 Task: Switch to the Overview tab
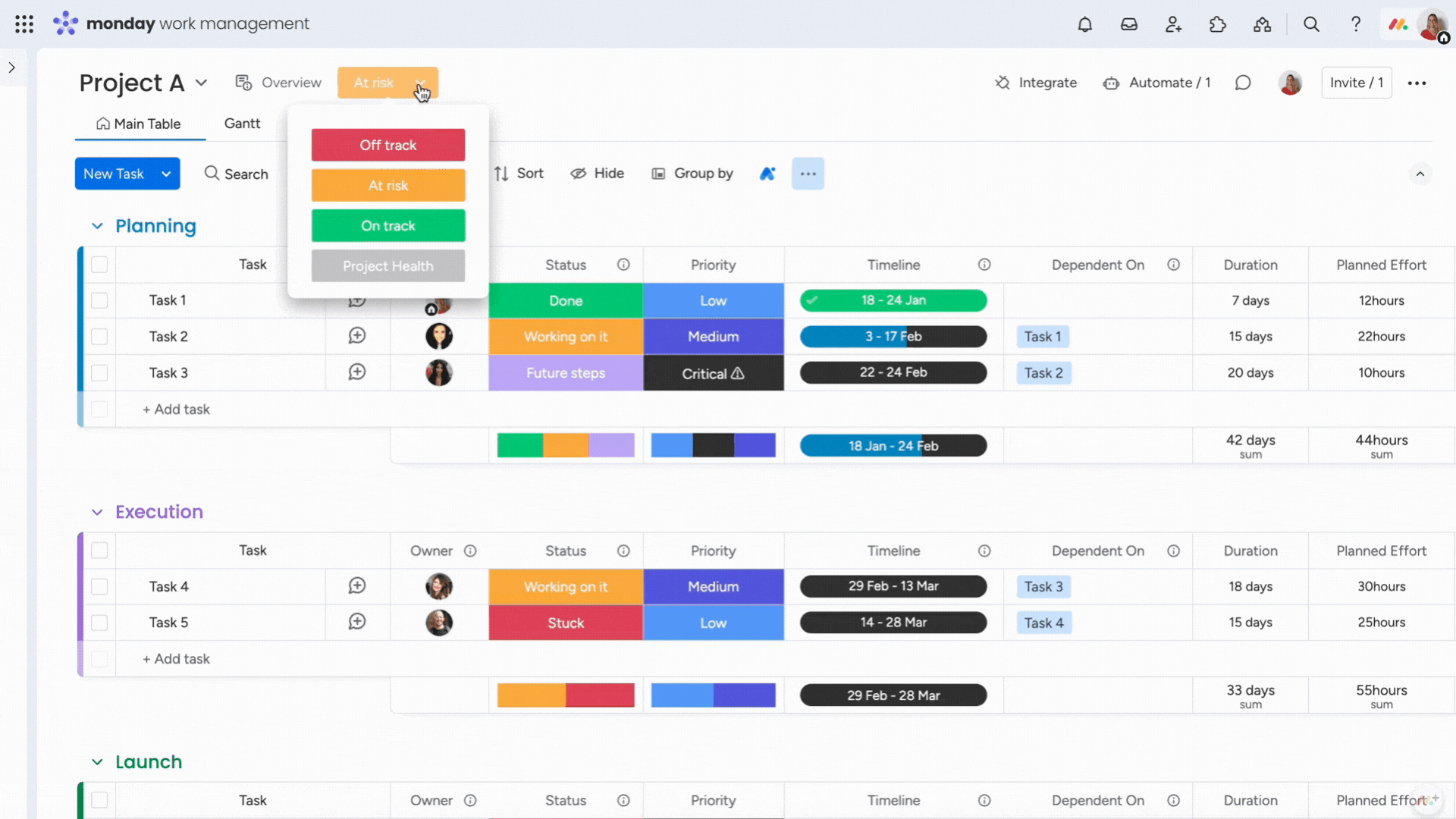[280, 82]
